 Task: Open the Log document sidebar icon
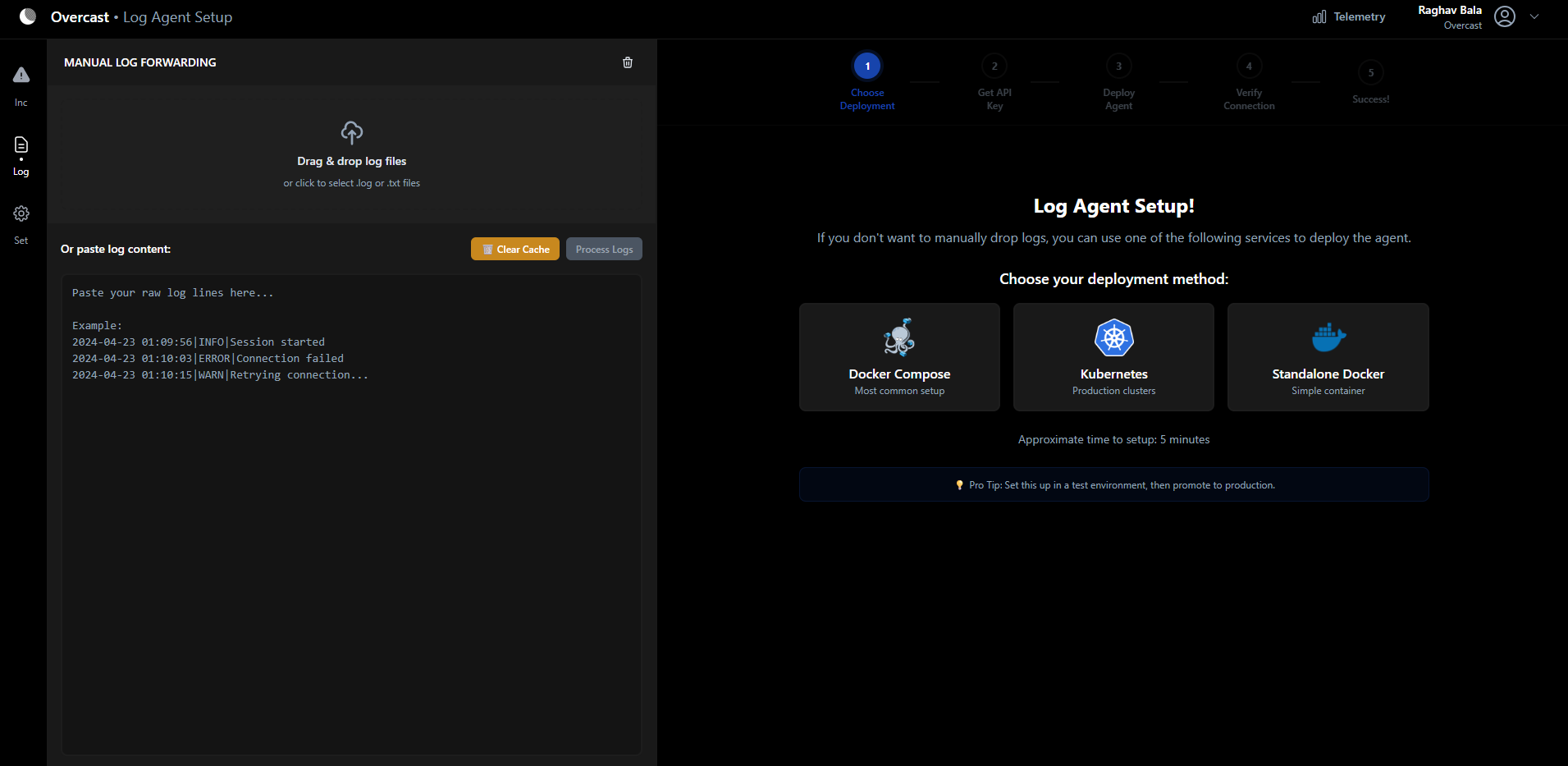[x=21, y=145]
